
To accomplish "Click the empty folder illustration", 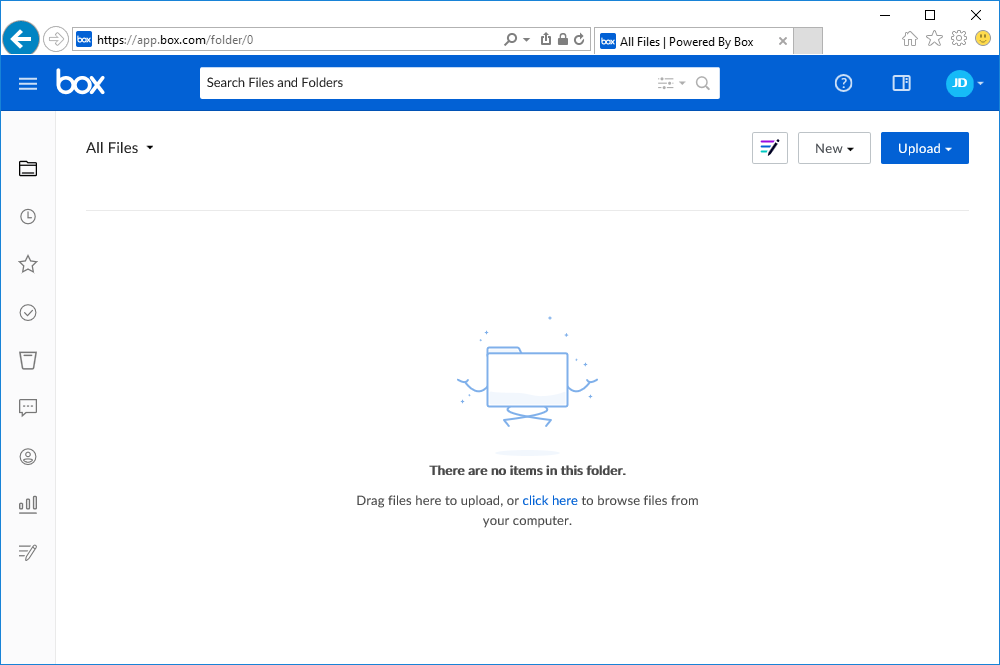I will [x=527, y=386].
